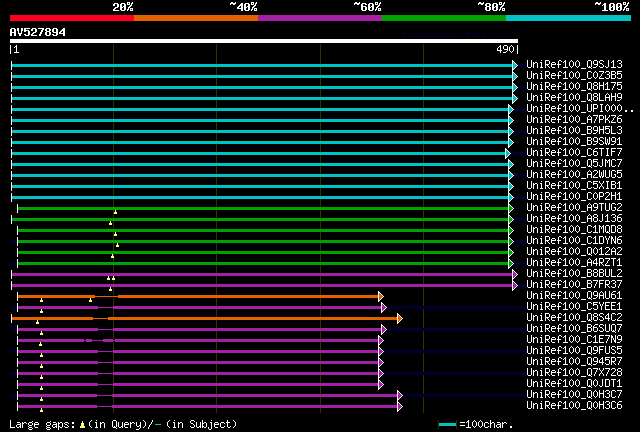
Task: Select the UniRef100_C1DYN6 label
Action: point(574,240)
